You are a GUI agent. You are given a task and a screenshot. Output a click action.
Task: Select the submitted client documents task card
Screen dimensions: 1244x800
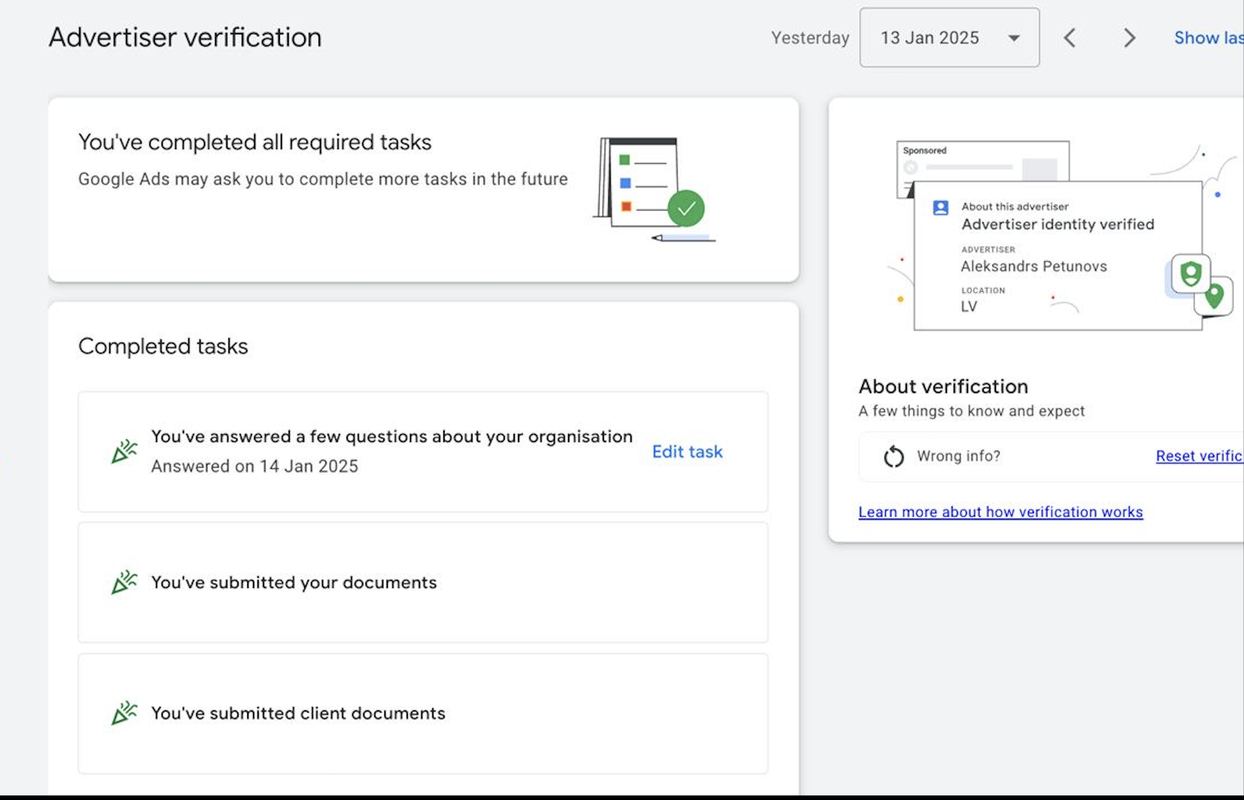pos(423,714)
